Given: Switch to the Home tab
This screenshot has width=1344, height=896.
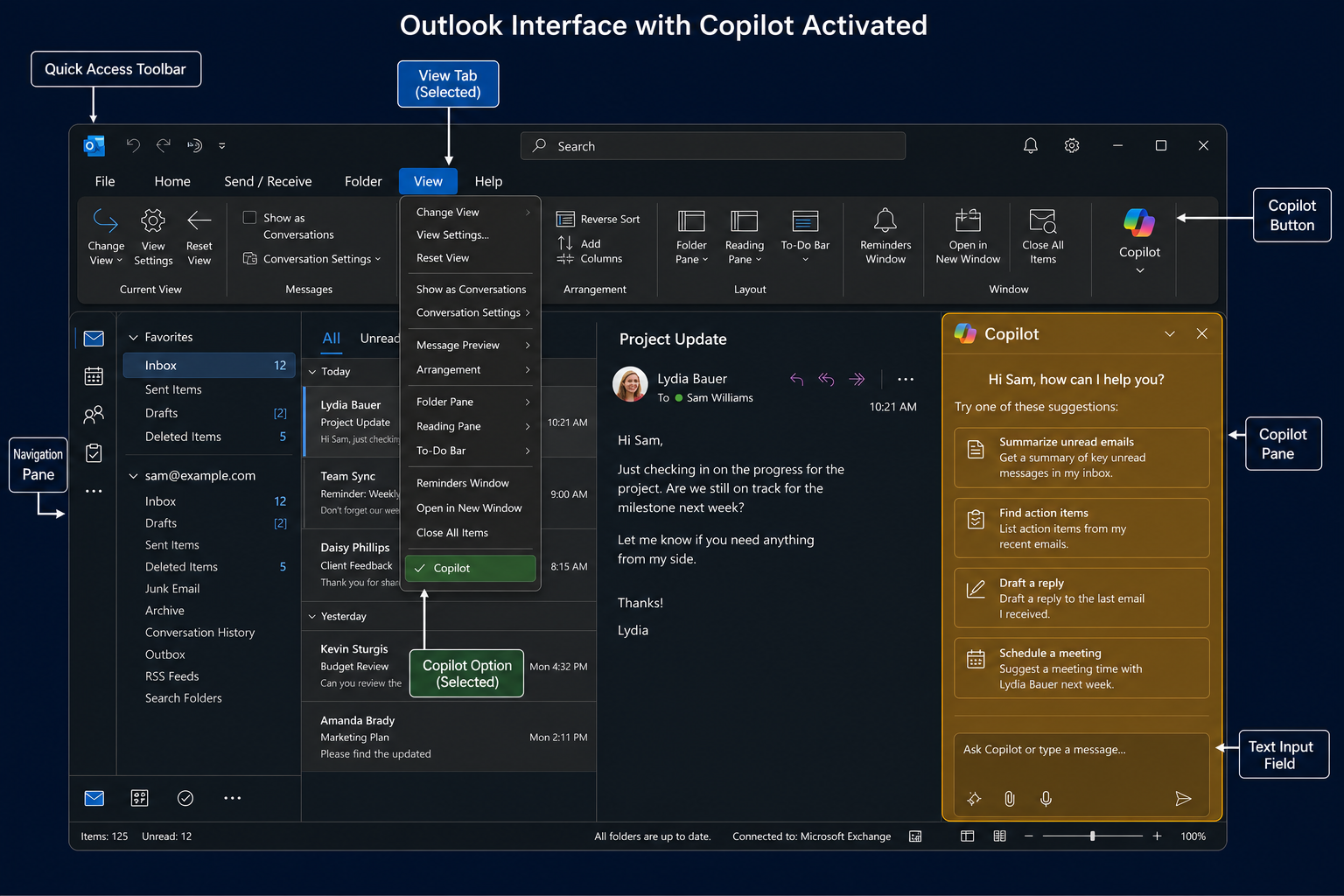Looking at the screenshot, I should click(x=172, y=181).
